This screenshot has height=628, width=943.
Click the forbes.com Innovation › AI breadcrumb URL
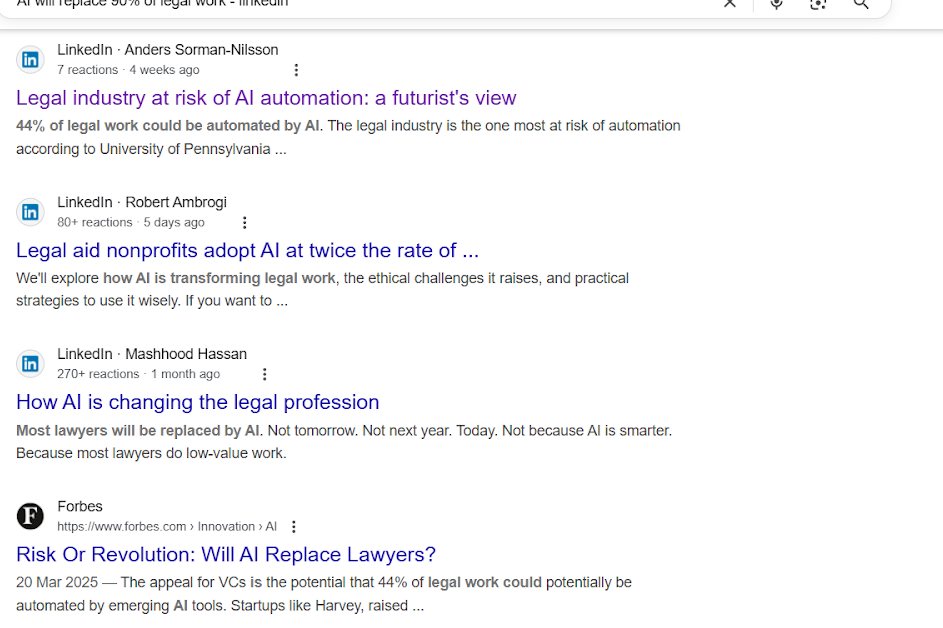(166, 526)
